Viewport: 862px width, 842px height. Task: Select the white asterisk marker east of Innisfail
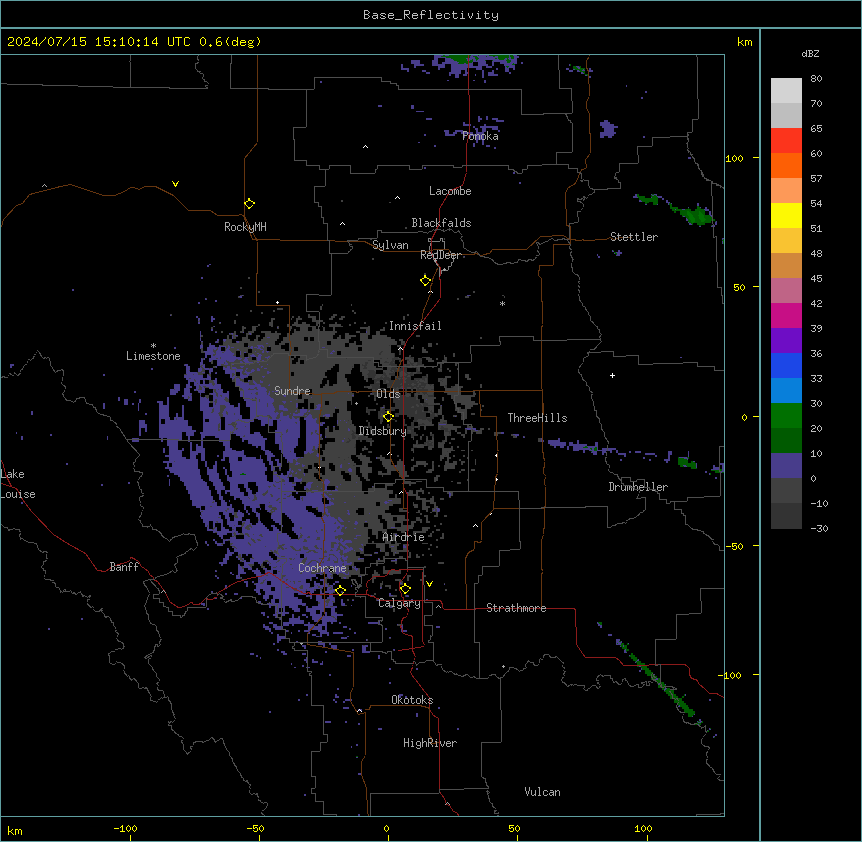point(502,303)
